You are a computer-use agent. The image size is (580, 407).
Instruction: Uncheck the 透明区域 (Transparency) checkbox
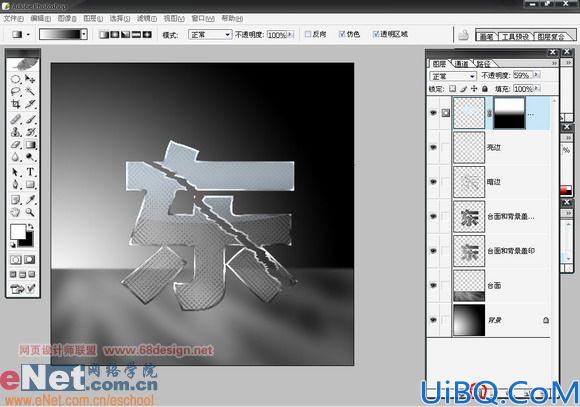tap(376, 34)
